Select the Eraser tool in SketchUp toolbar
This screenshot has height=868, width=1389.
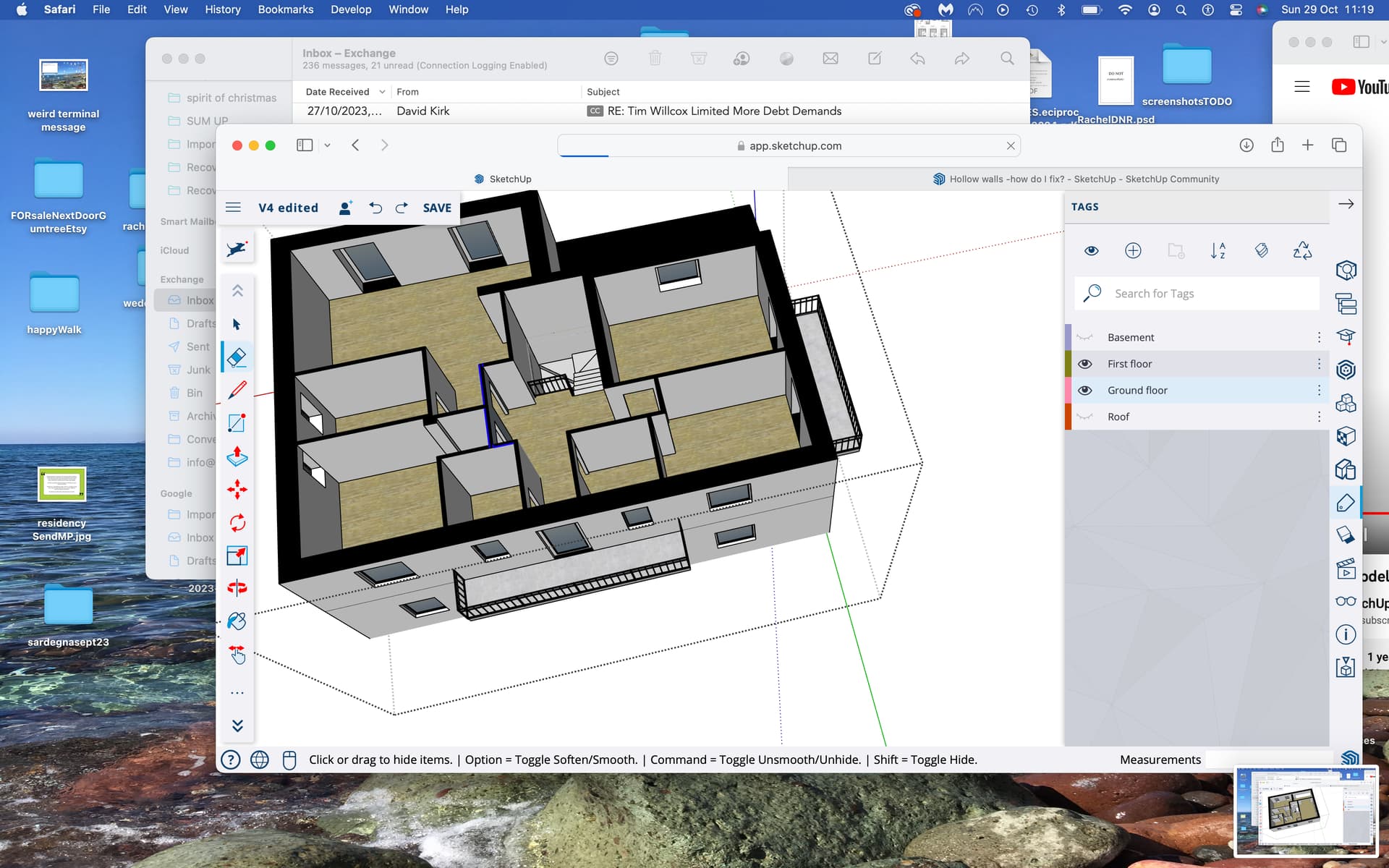point(237,357)
